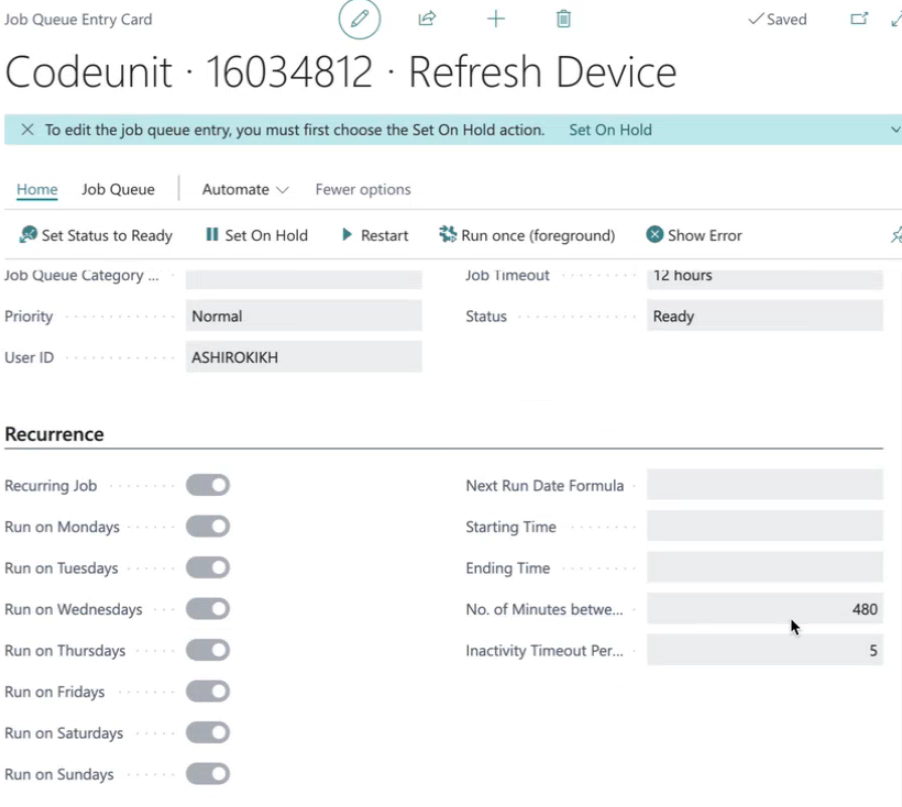
Task: Click the trash can delete icon
Action: (x=564, y=19)
